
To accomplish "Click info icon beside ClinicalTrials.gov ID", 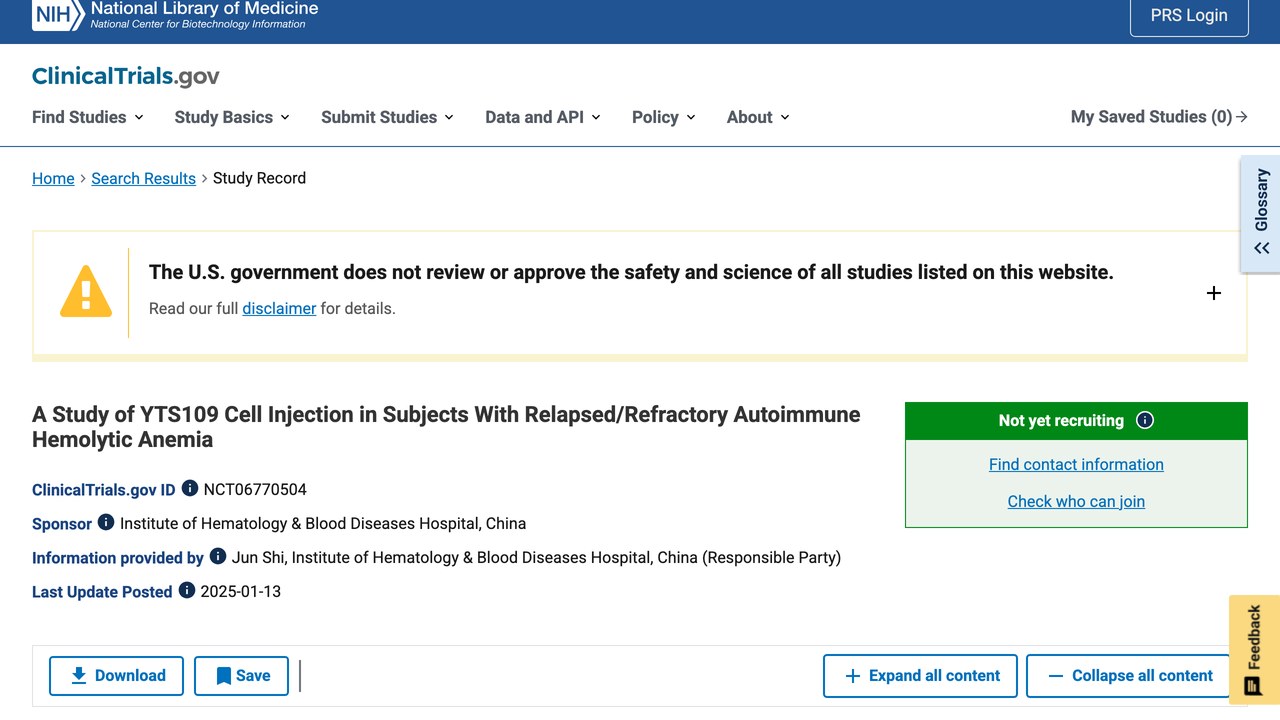I will pyautogui.click(x=190, y=489).
